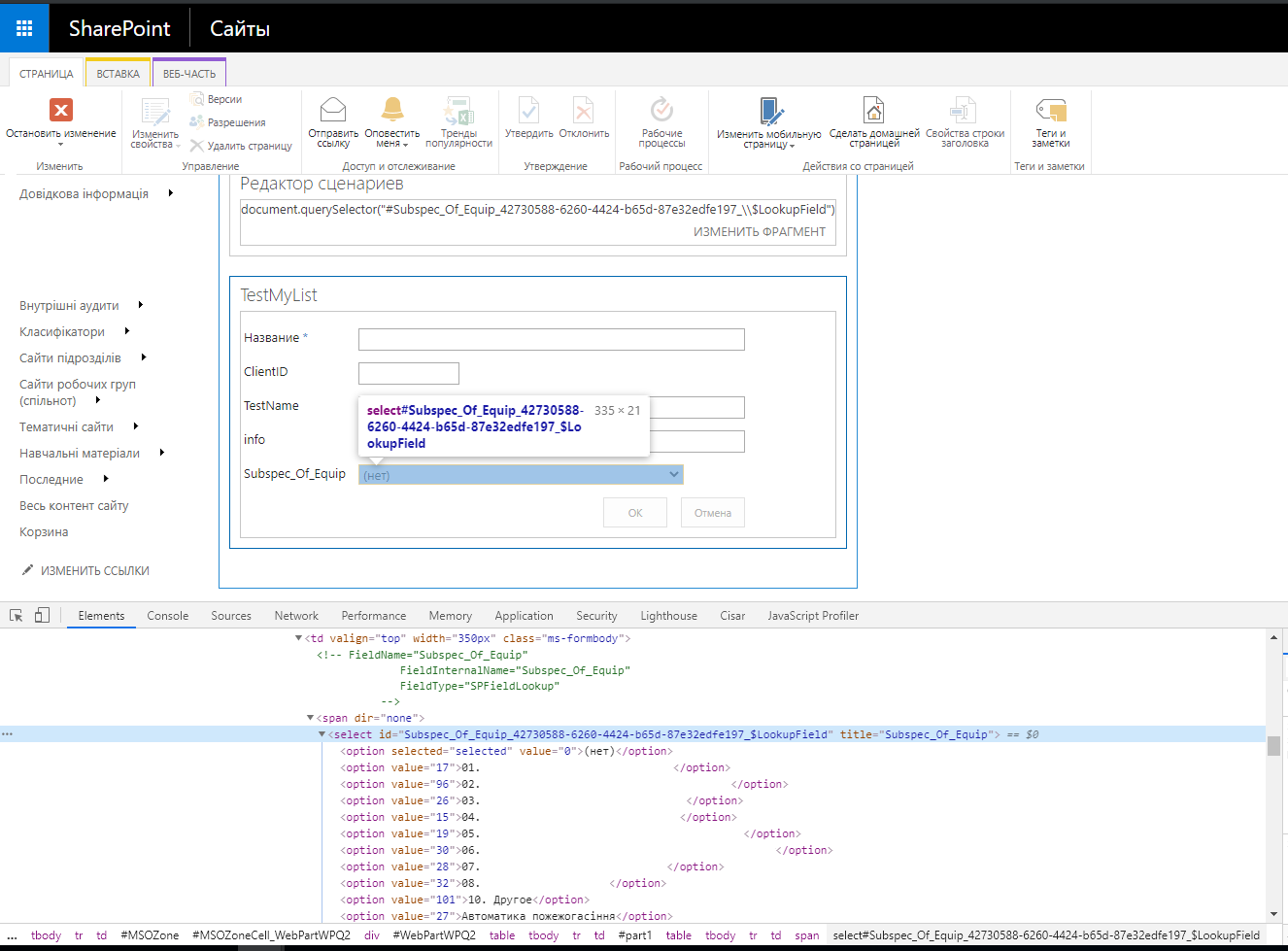
Task: Open Permissions in the ribbon
Action: pos(227,122)
